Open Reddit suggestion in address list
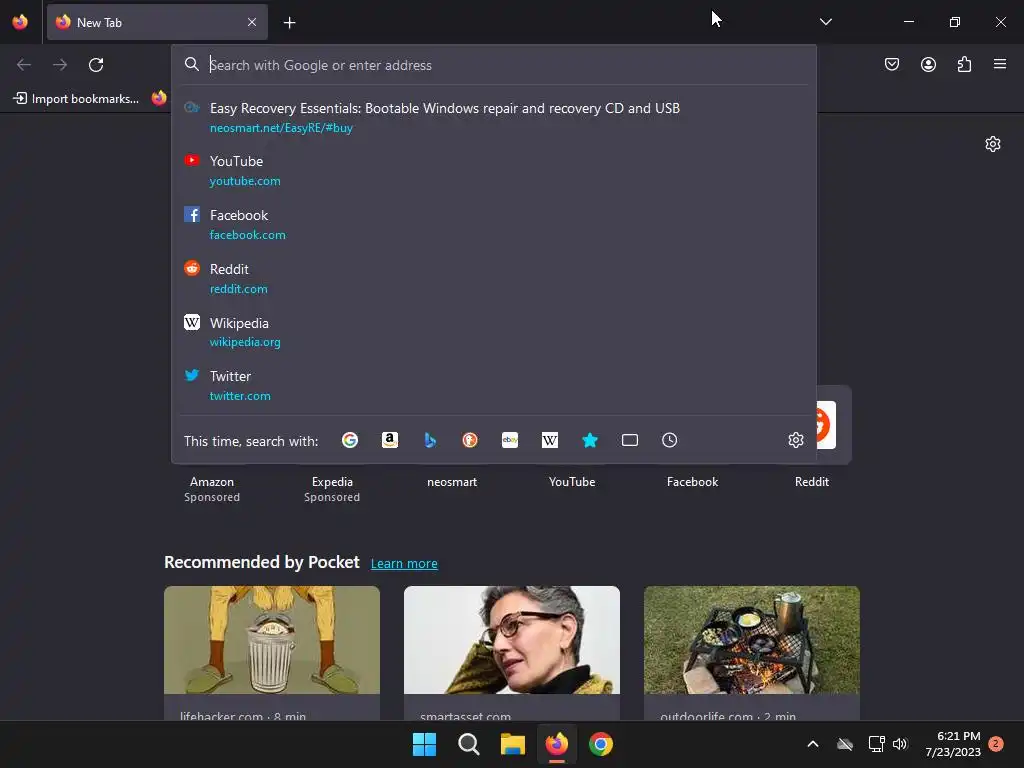Image resolution: width=1024 pixels, height=768 pixels. pyautogui.click(x=494, y=278)
